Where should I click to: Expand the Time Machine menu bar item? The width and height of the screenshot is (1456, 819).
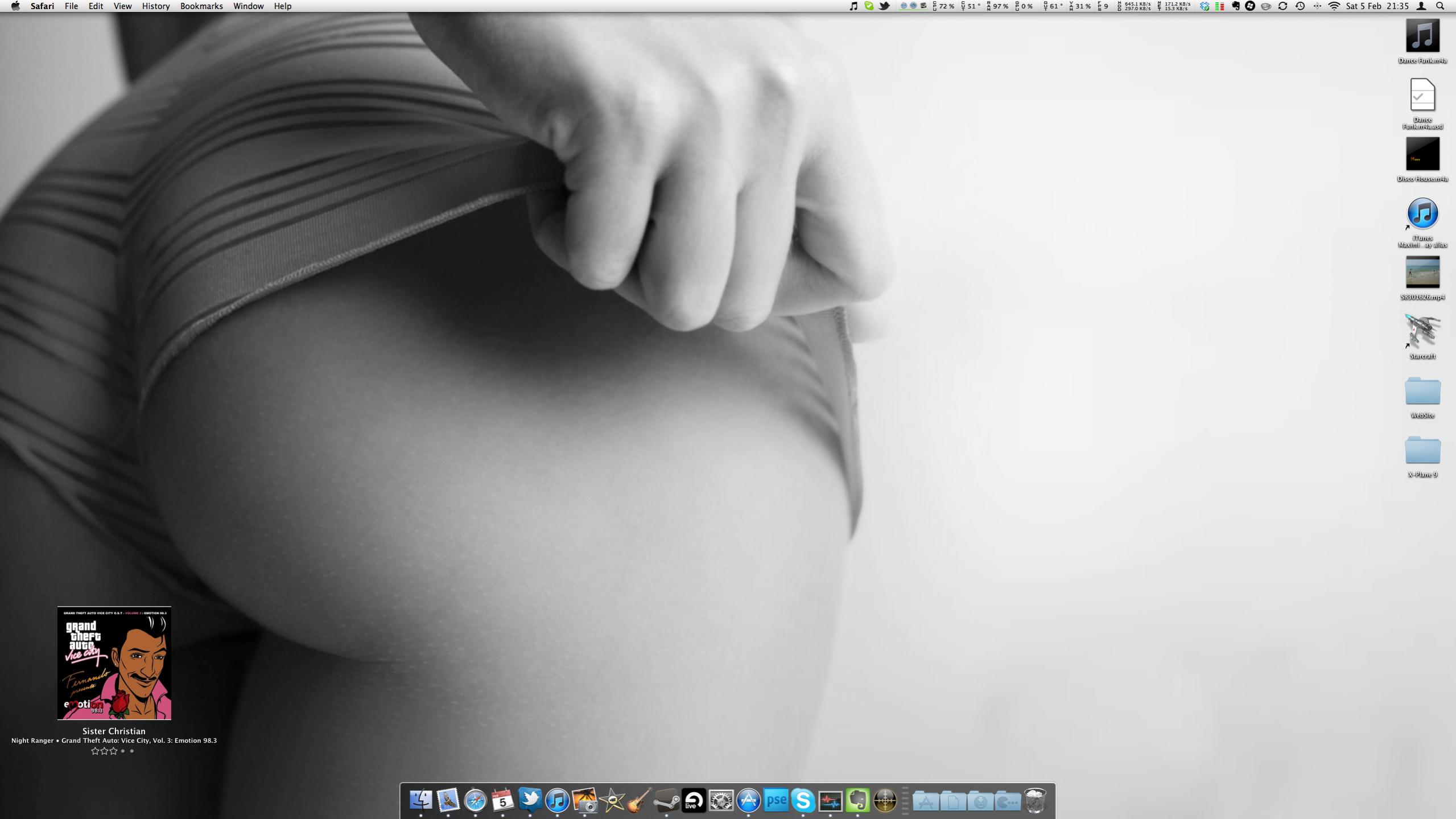click(x=1300, y=6)
